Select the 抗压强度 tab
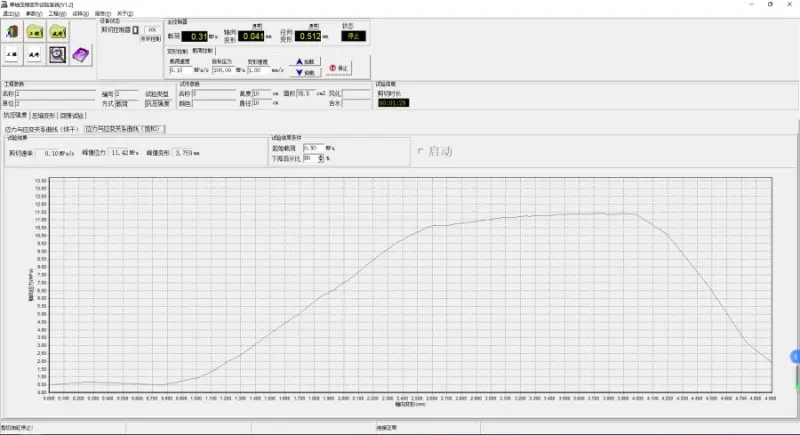Screen dimensions: 800x435 [x=15, y=115]
